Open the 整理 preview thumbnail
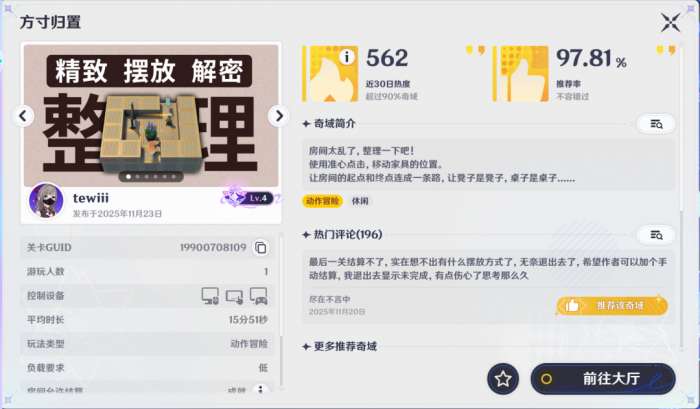Viewport: 700px width, 409px height. [x=151, y=115]
